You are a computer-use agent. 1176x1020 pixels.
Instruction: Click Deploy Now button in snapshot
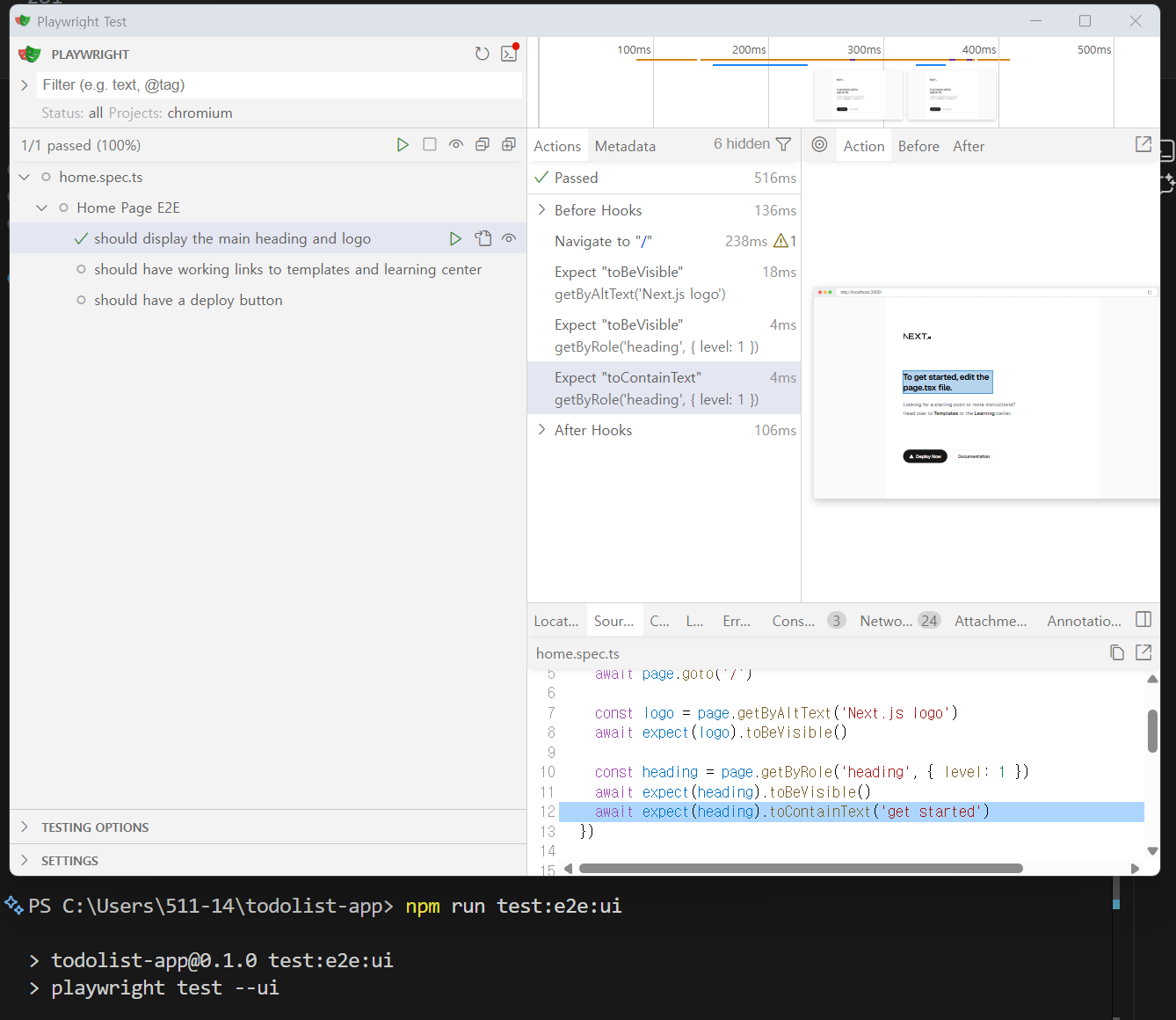pyautogui.click(x=925, y=456)
